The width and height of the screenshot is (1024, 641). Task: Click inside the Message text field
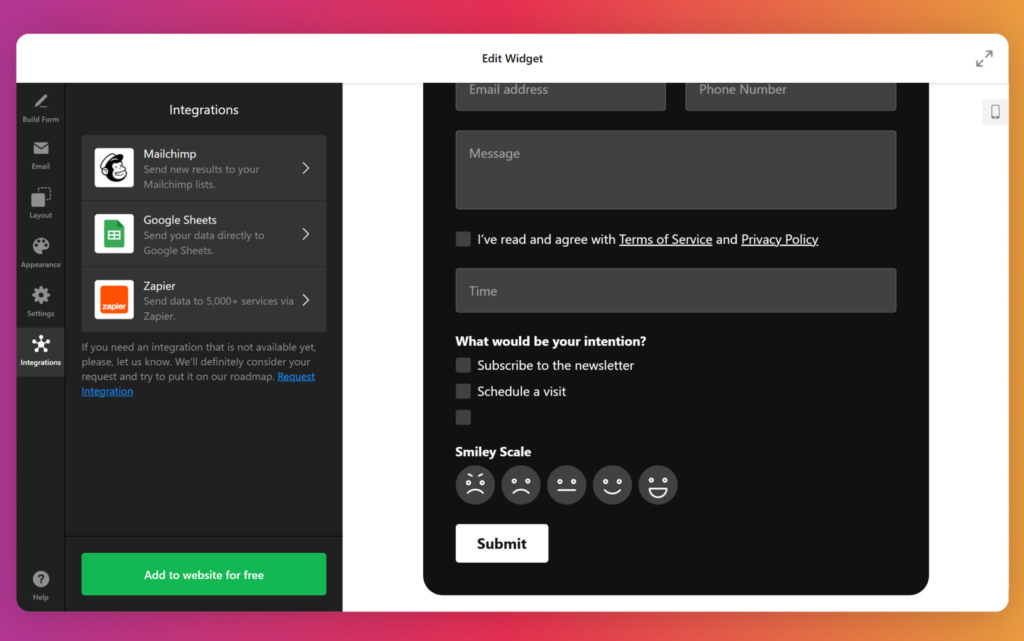click(x=676, y=170)
